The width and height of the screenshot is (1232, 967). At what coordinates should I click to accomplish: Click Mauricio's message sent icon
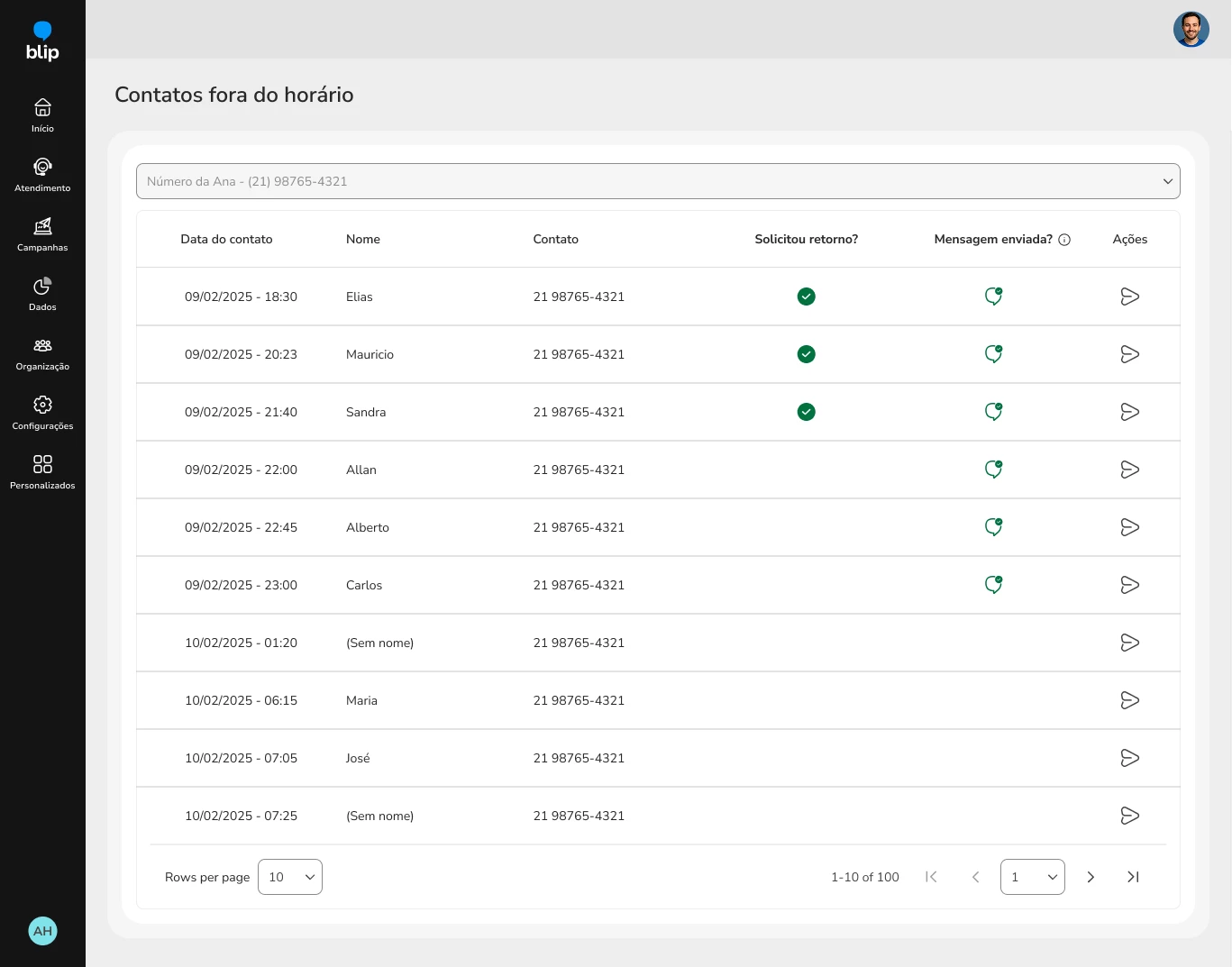(x=993, y=354)
